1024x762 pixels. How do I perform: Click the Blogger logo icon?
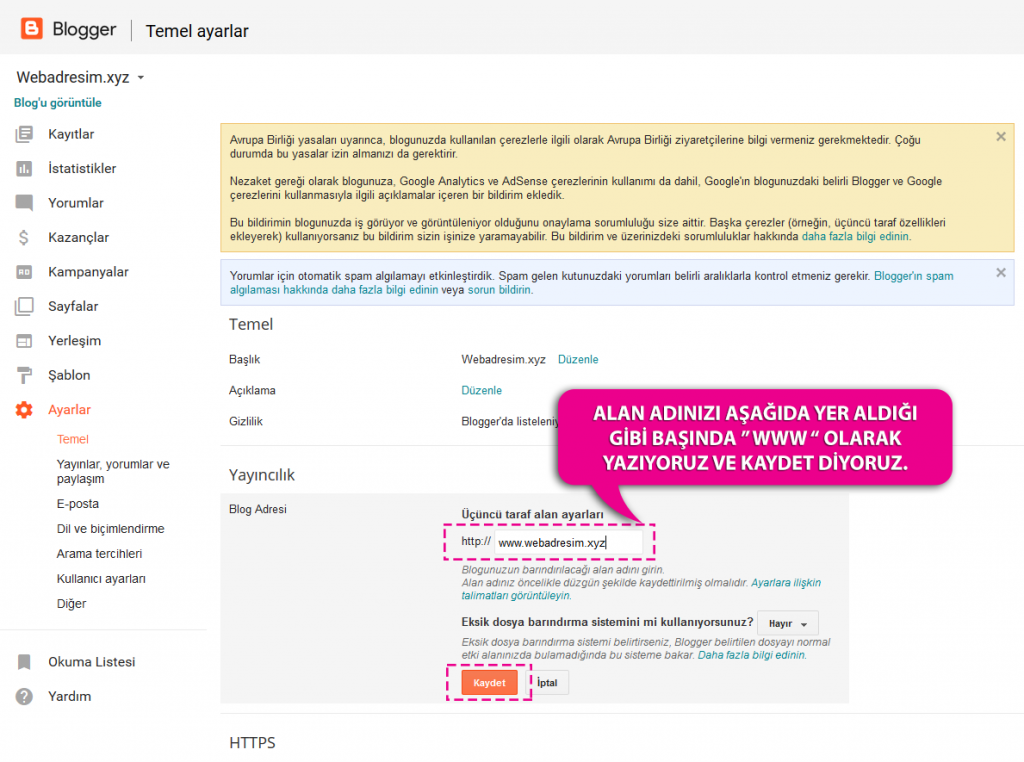31,29
